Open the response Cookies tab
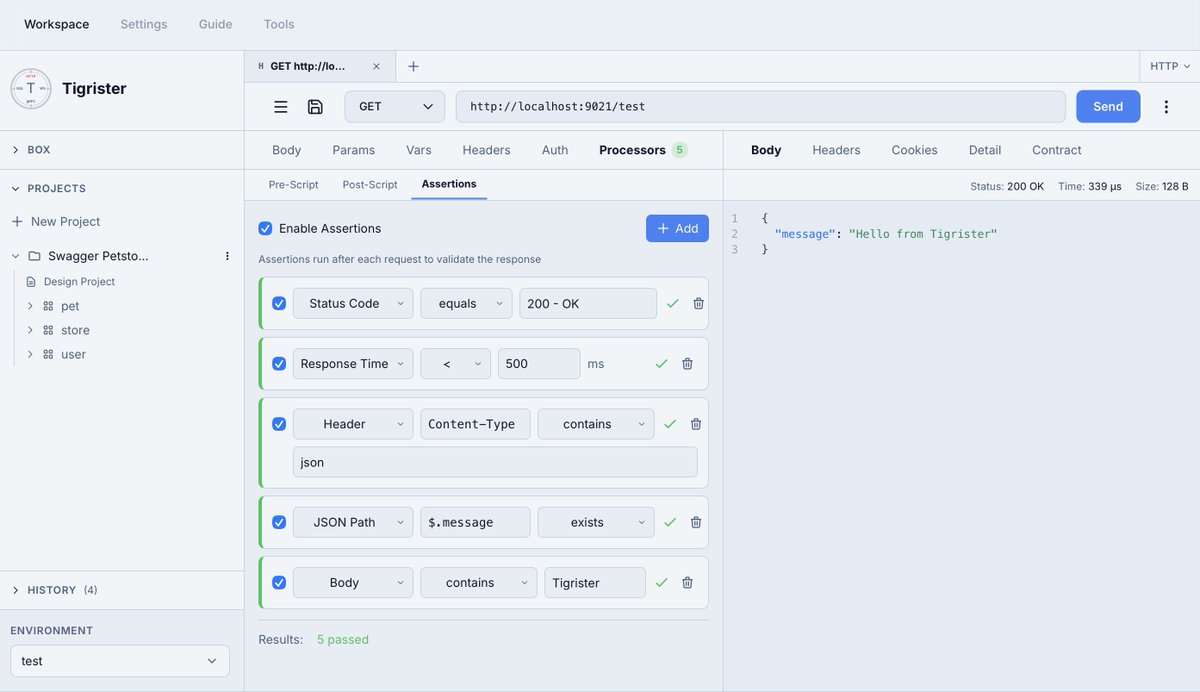Screen dimensions: 1200x692 (915, 150)
